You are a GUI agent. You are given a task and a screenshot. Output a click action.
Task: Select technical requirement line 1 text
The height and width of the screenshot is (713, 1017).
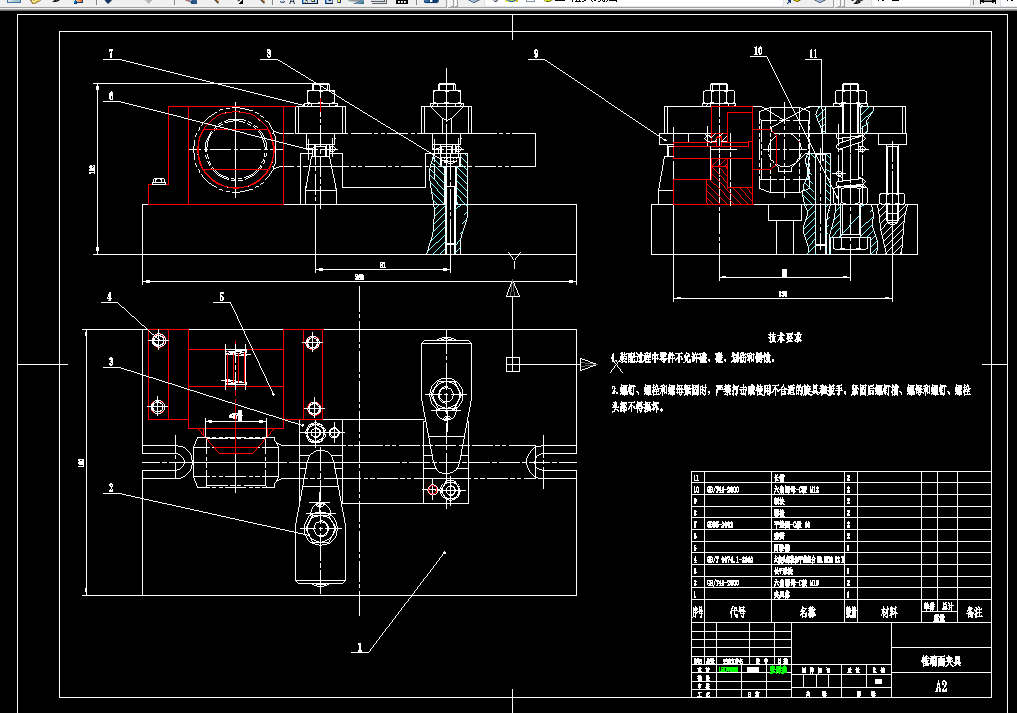click(x=692, y=357)
